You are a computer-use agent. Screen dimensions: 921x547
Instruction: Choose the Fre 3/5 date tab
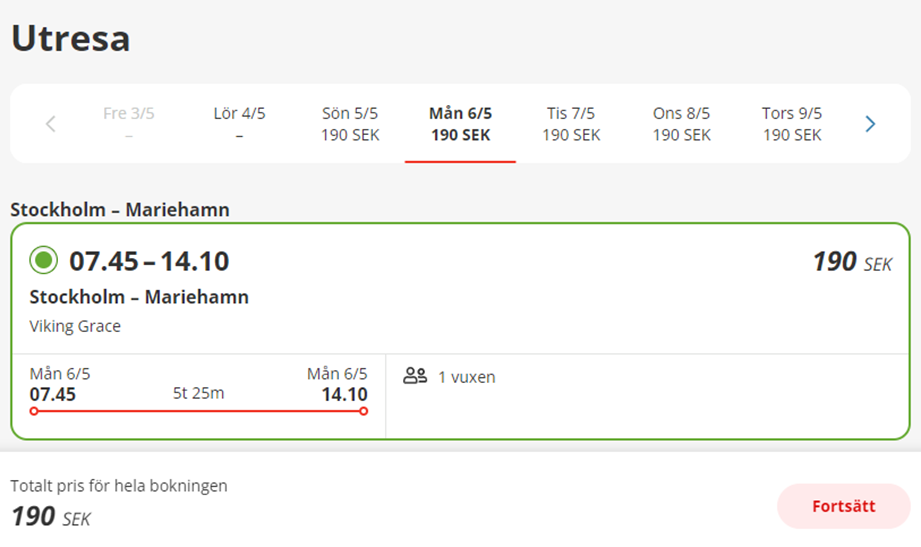pyautogui.click(x=129, y=123)
